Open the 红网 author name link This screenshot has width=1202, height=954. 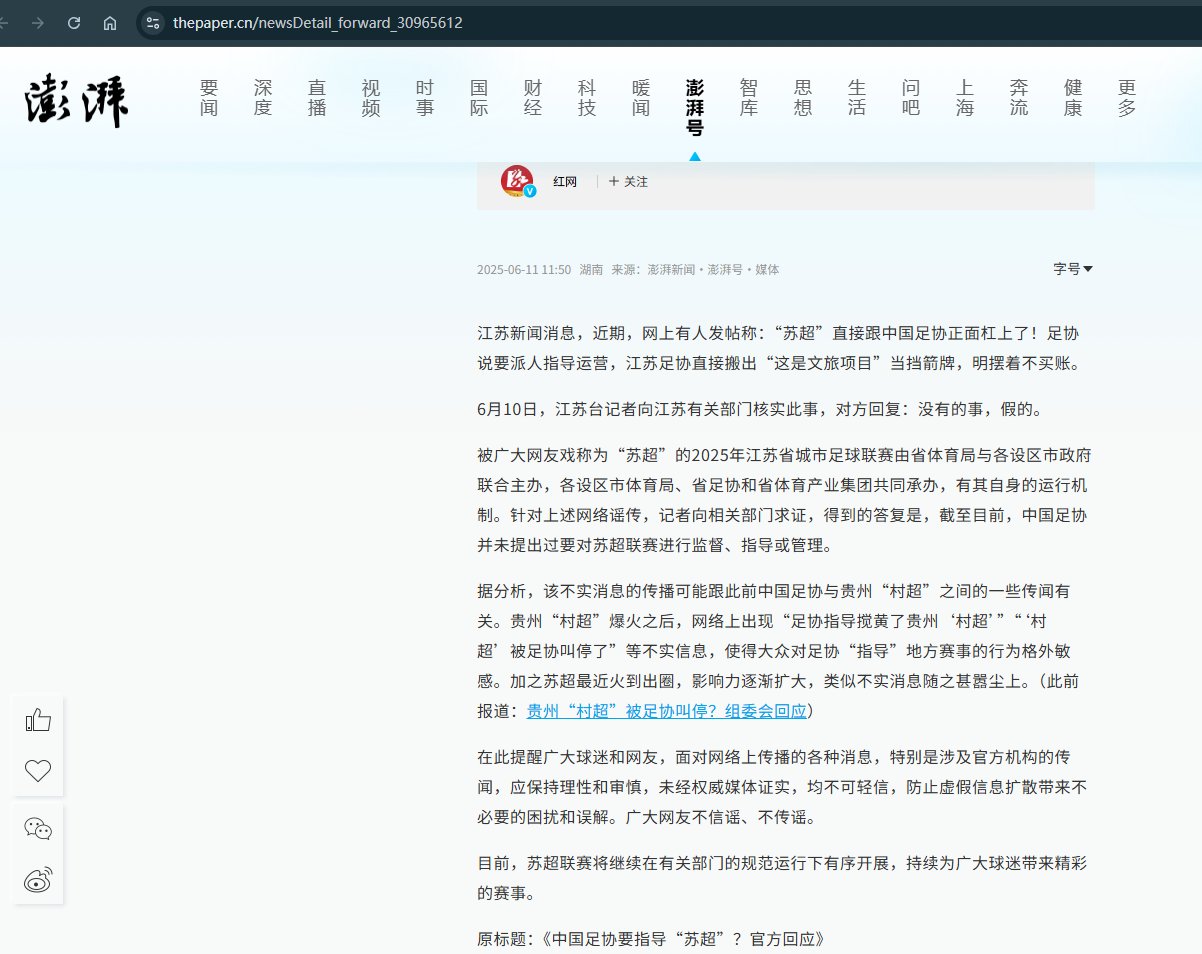[565, 182]
